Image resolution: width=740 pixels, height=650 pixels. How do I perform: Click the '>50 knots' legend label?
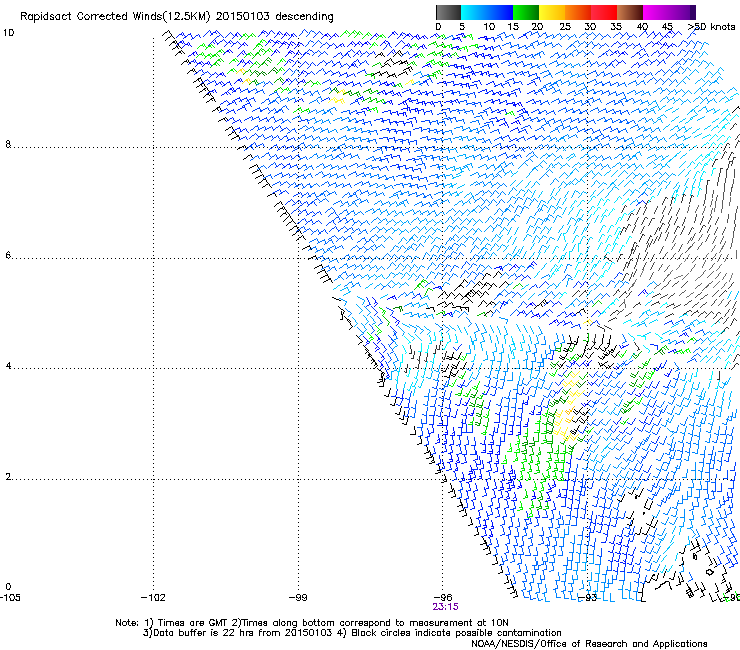tap(711, 27)
